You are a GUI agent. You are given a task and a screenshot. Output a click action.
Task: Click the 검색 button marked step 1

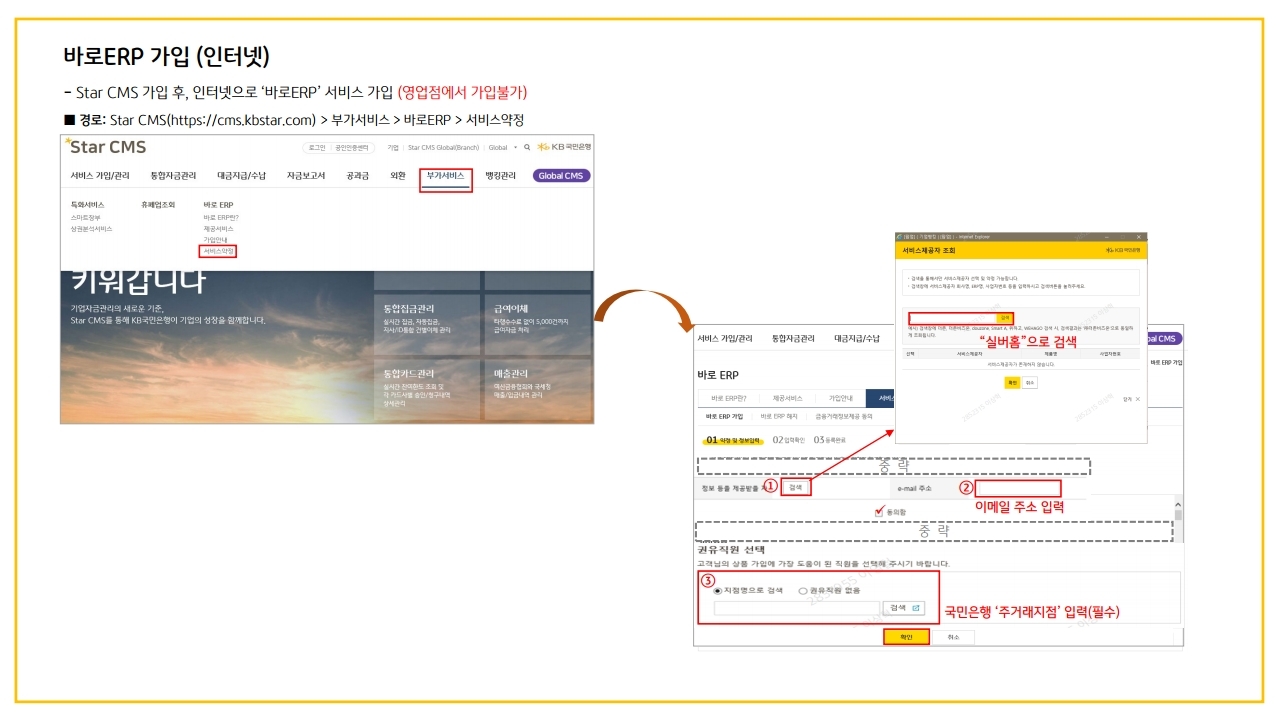pyautogui.click(x=796, y=488)
